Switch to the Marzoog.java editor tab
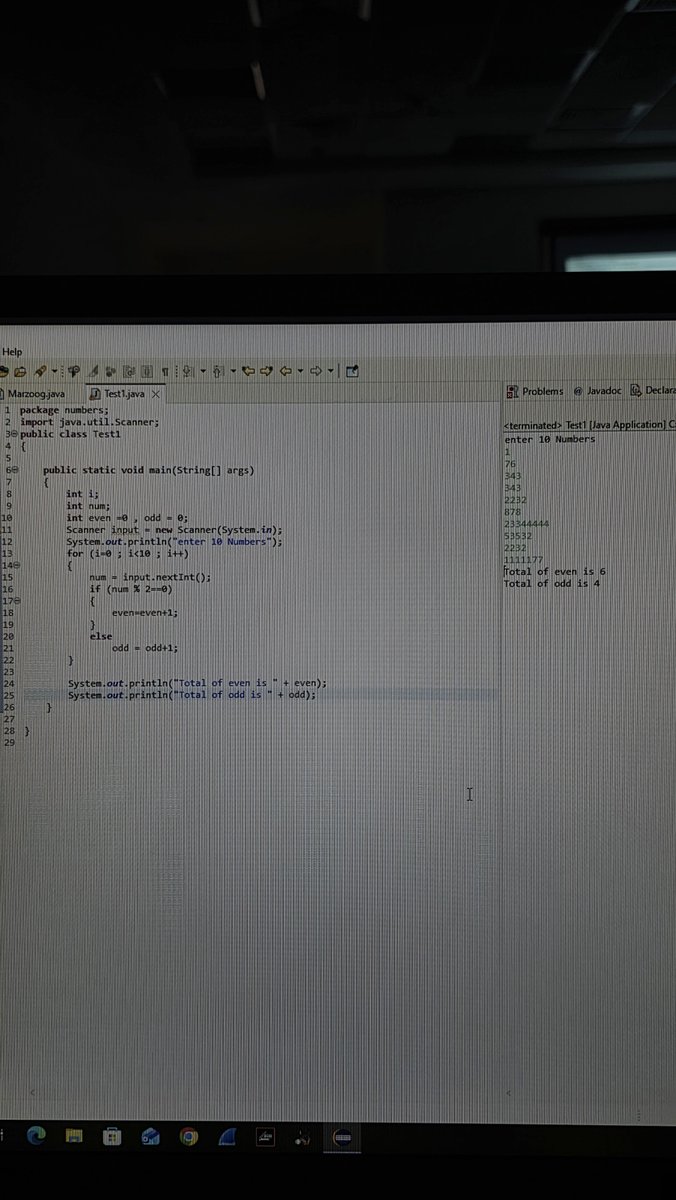This screenshot has width=676, height=1200. pos(36,394)
